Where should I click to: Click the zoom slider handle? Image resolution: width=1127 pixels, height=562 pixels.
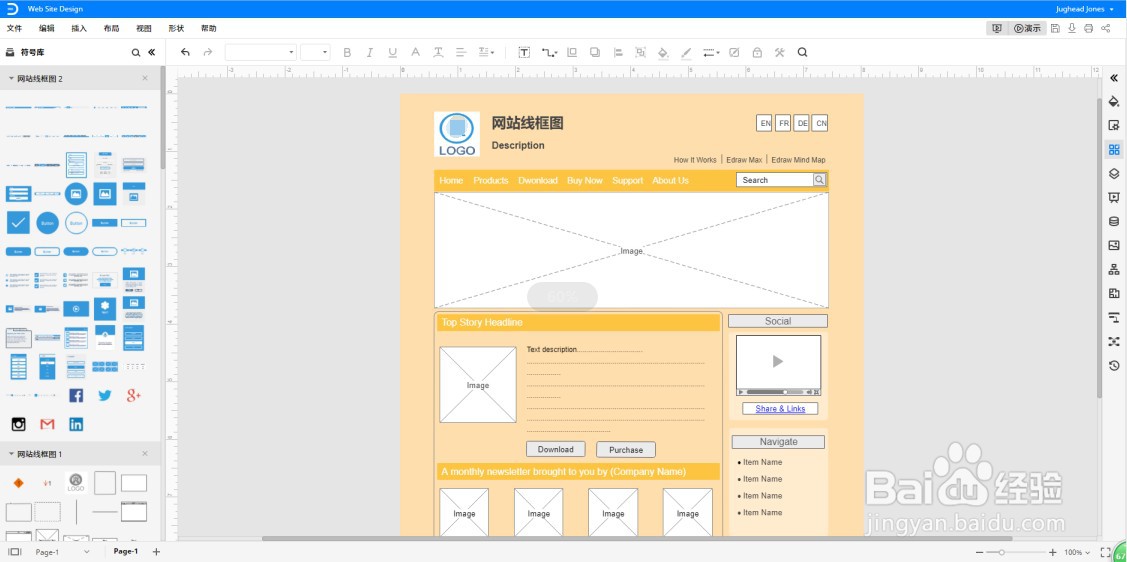coord(1001,552)
